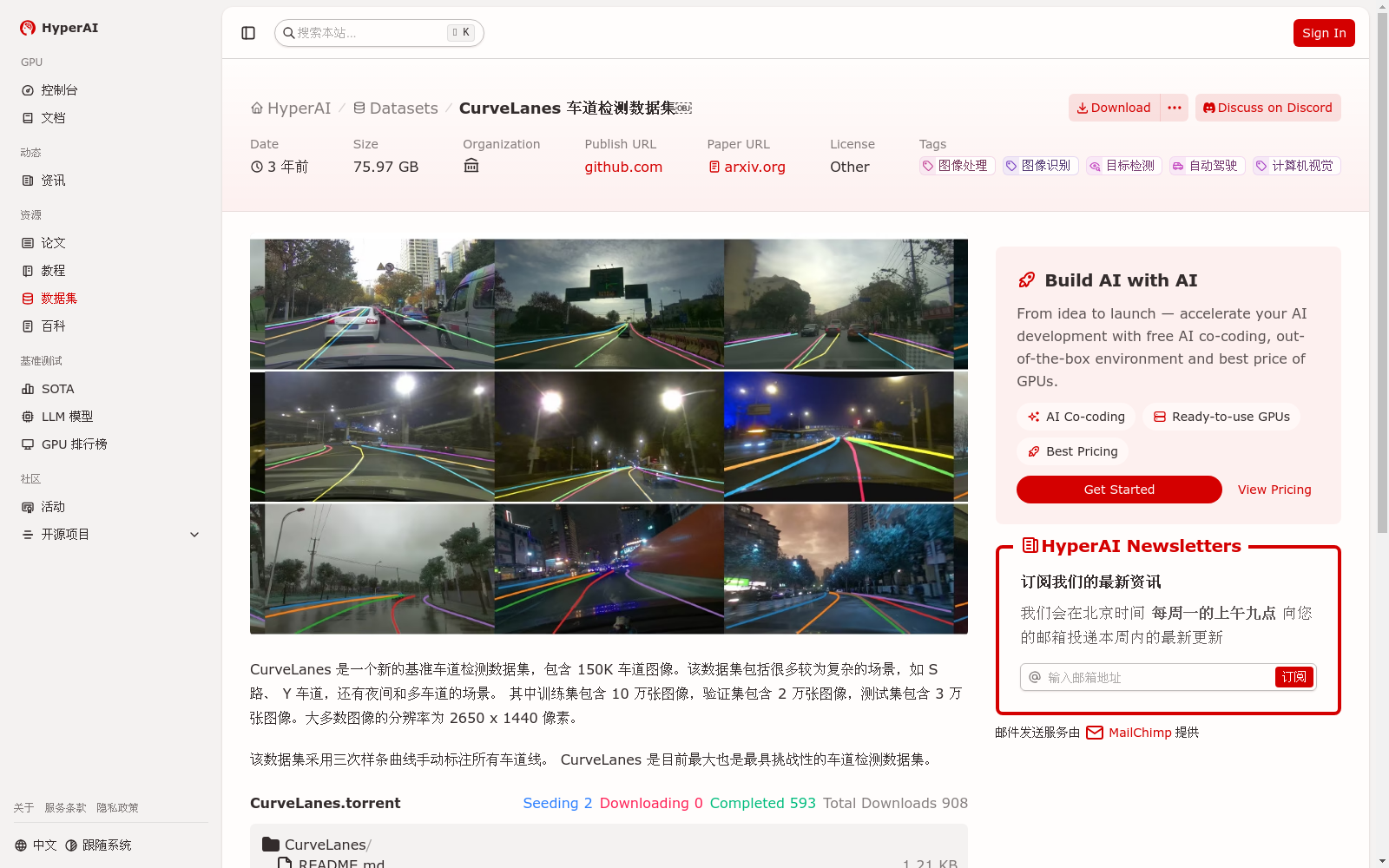Click the rocket icon beside Build AI with AI
This screenshot has height=868, width=1389.
click(x=1027, y=280)
